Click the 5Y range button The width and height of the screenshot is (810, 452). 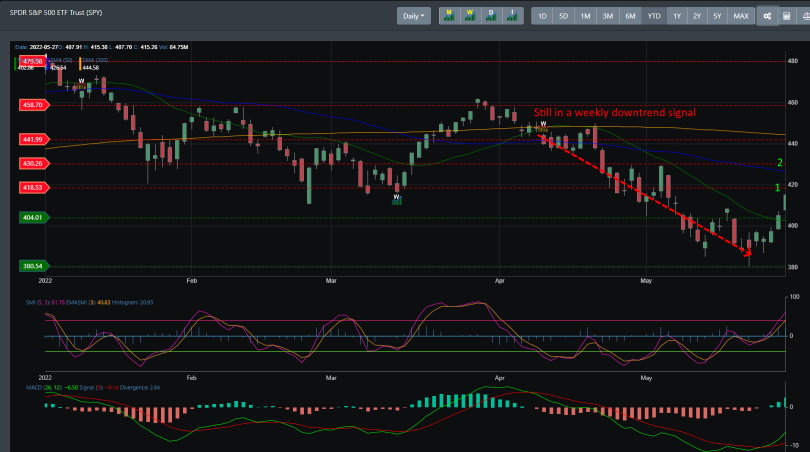tap(717, 16)
